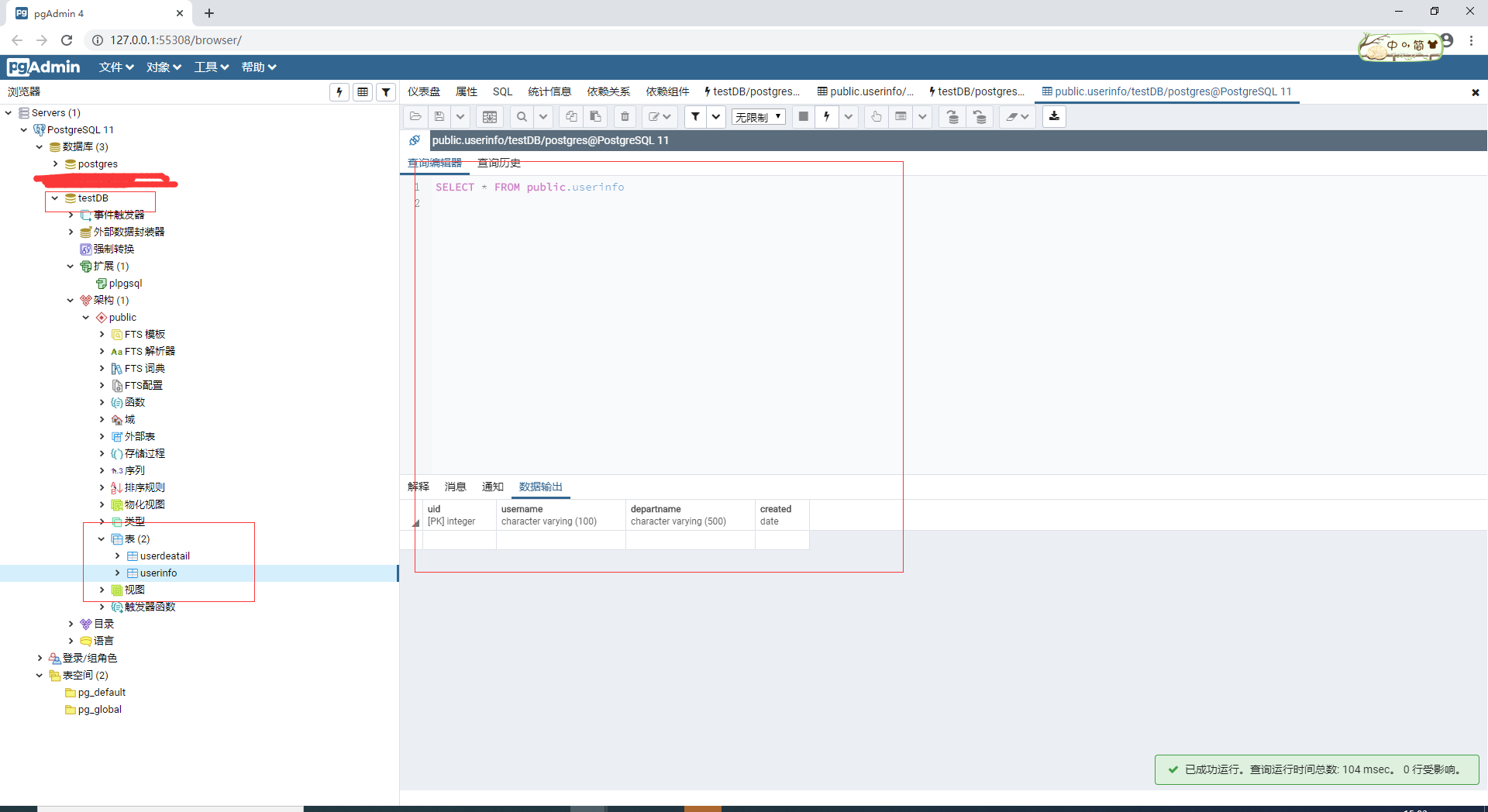
Task: Rollback the current transaction
Action: tap(980, 116)
